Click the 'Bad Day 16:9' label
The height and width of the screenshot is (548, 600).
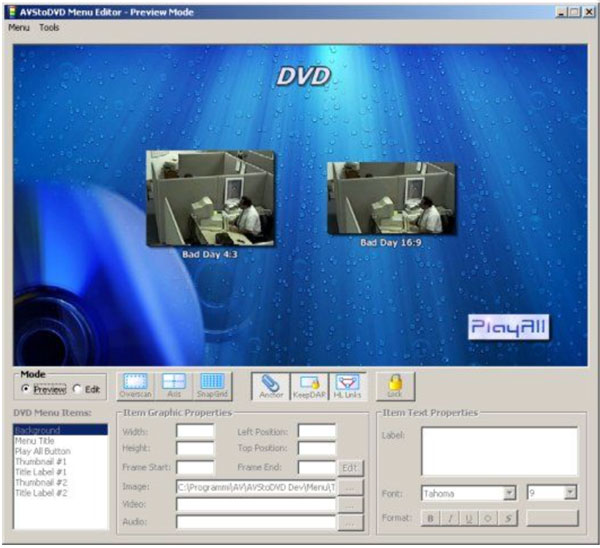[x=391, y=243]
